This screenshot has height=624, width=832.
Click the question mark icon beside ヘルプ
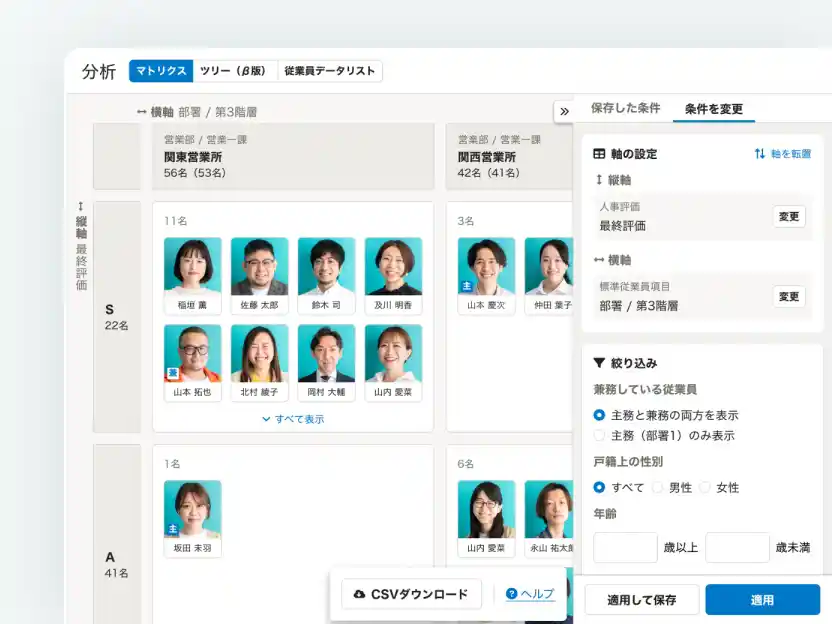pos(512,594)
